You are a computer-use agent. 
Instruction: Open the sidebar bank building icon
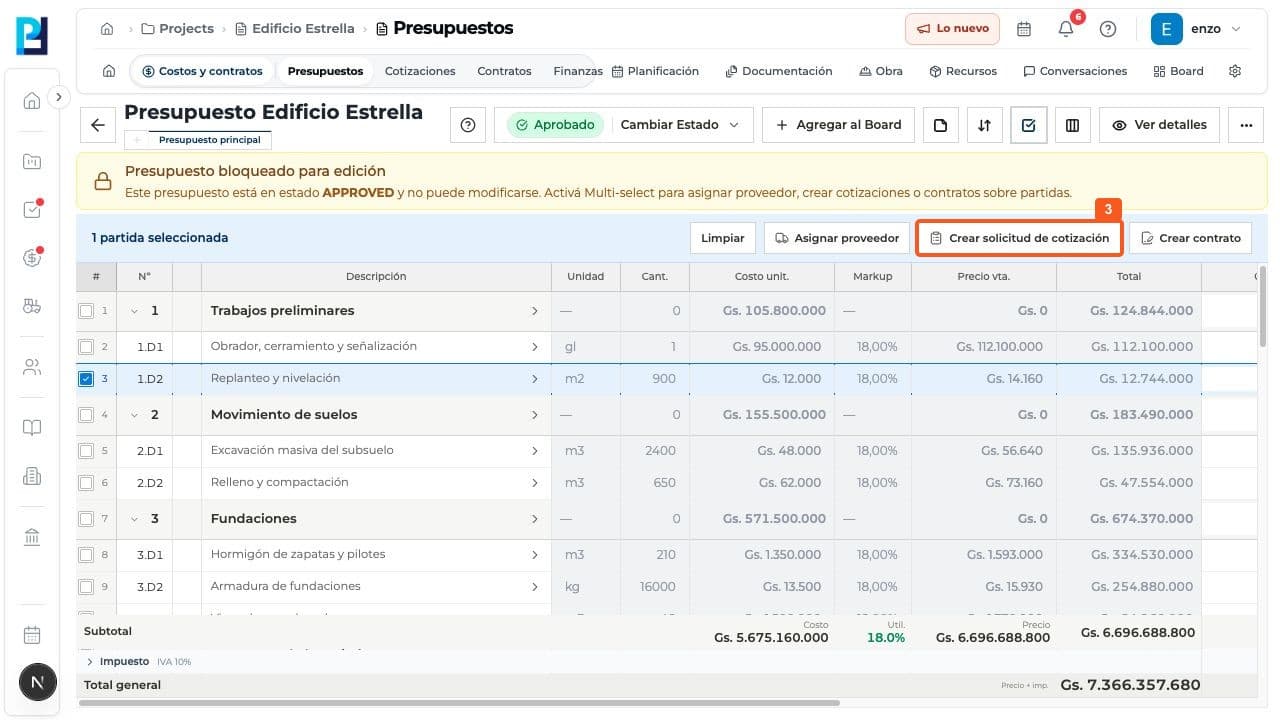pyautogui.click(x=32, y=538)
